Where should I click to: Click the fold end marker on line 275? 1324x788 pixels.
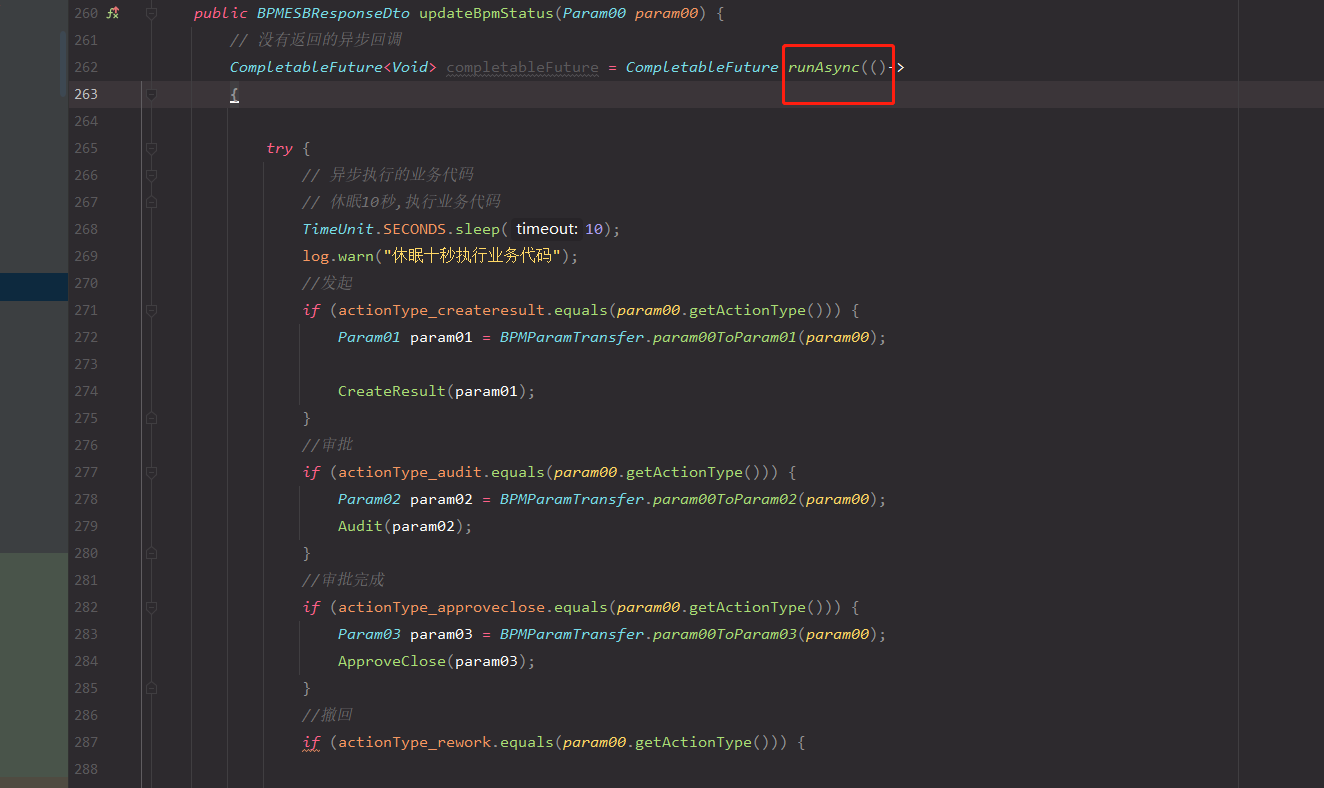pyautogui.click(x=151, y=418)
